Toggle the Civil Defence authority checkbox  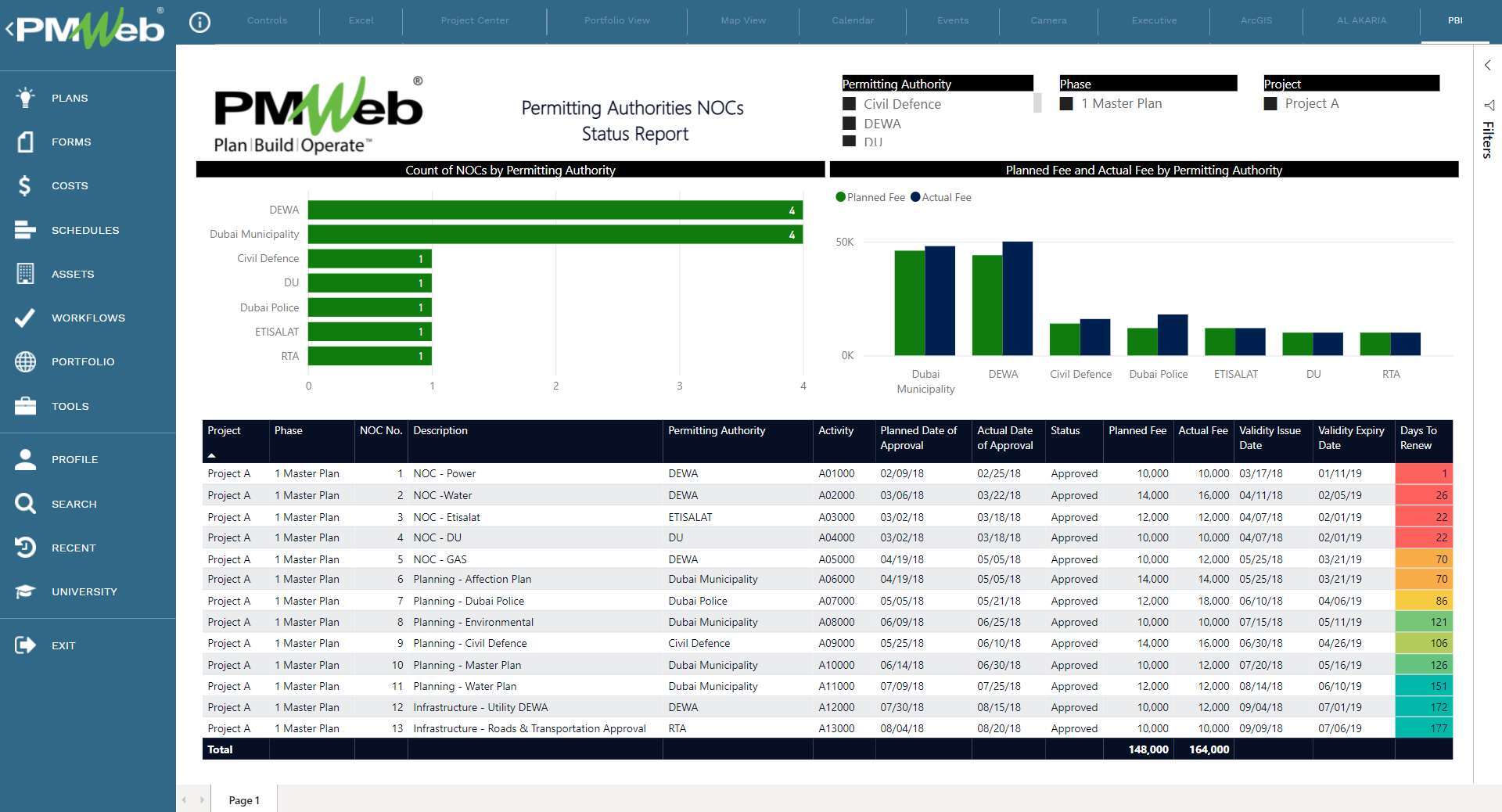(849, 104)
